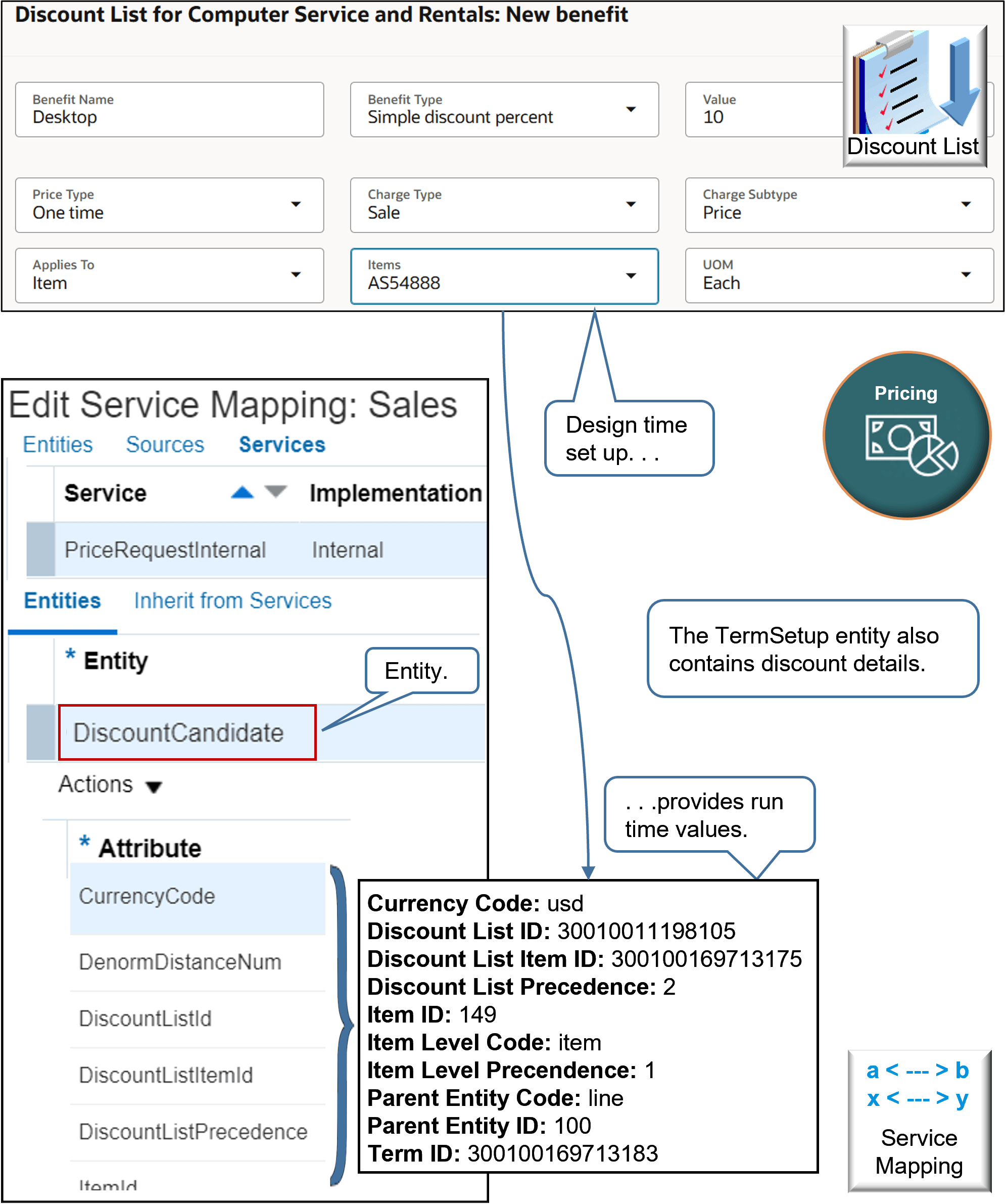
Task: Open the Benefit Type dropdown
Action: click(x=630, y=109)
